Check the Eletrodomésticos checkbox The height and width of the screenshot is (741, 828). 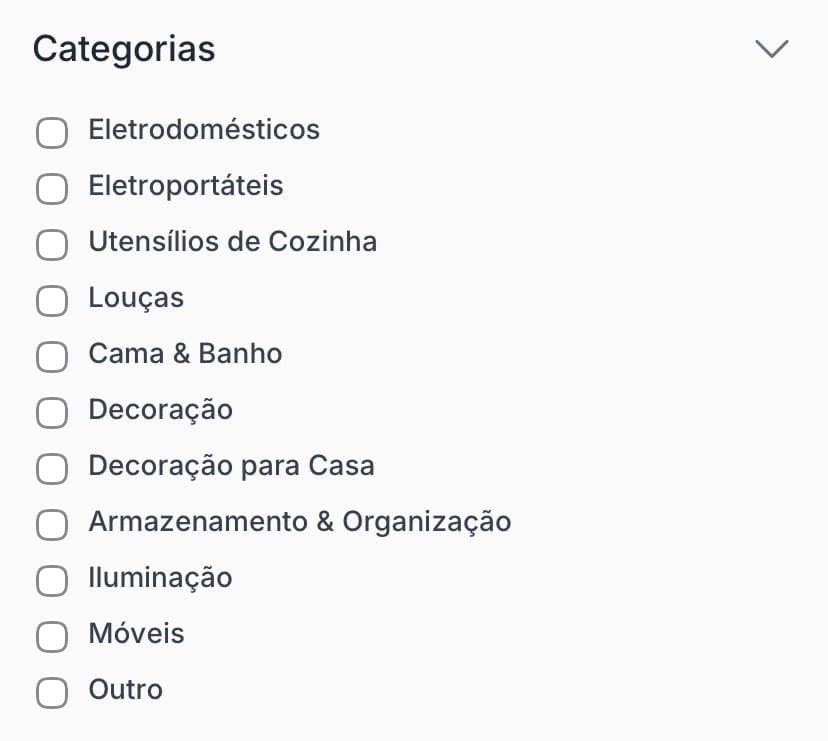pyautogui.click(x=52, y=132)
